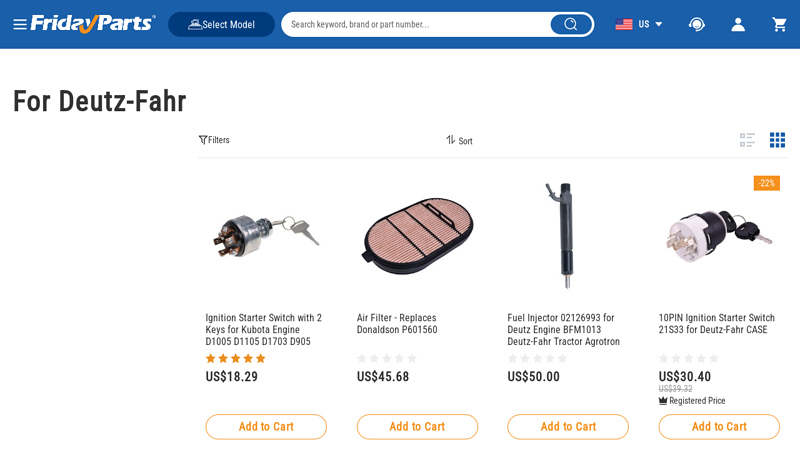This screenshot has height=450, width=800.
Task: Switch to grid view layout
Action: (x=777, y=140)
